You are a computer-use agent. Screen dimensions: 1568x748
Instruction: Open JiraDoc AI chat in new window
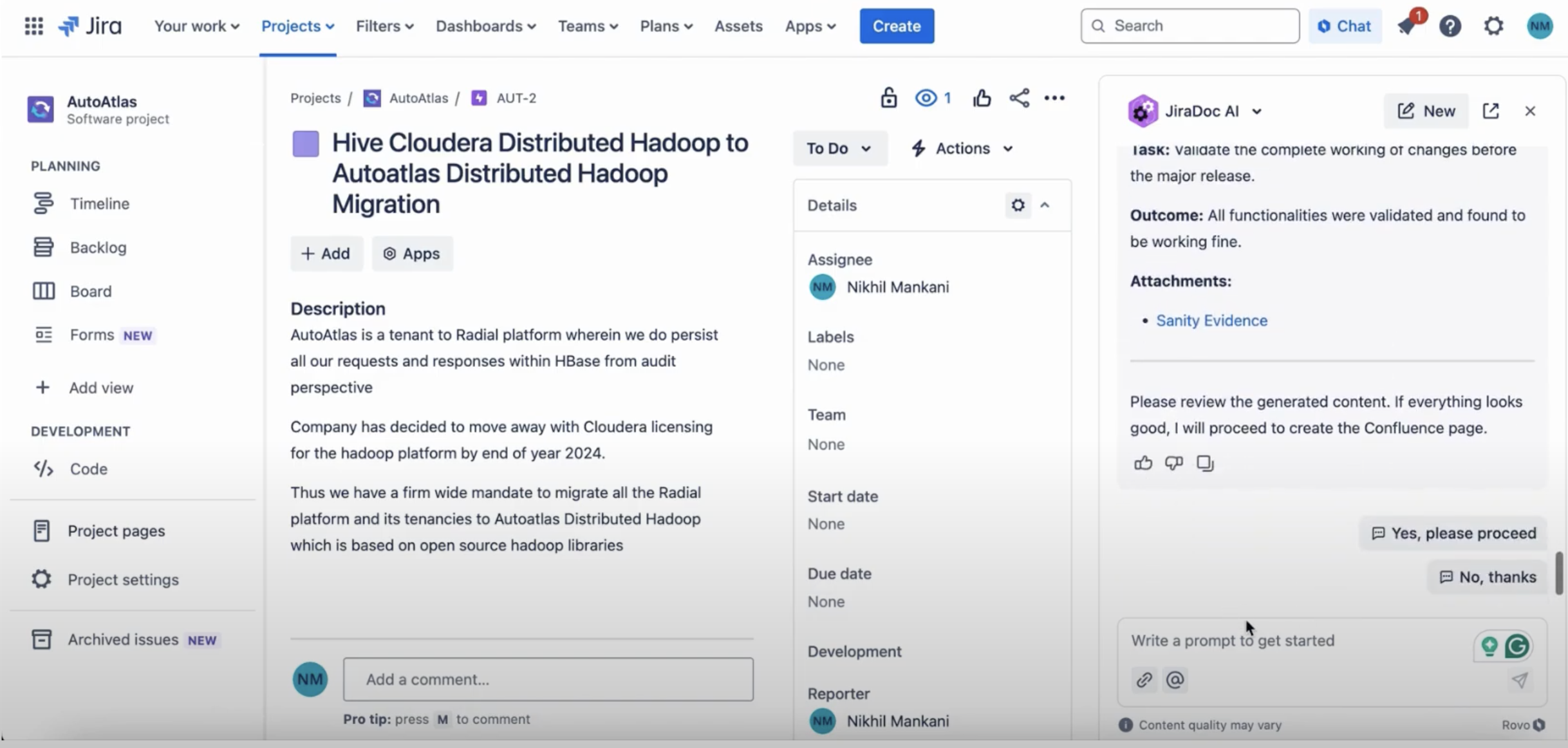[x=1491, y=111]
